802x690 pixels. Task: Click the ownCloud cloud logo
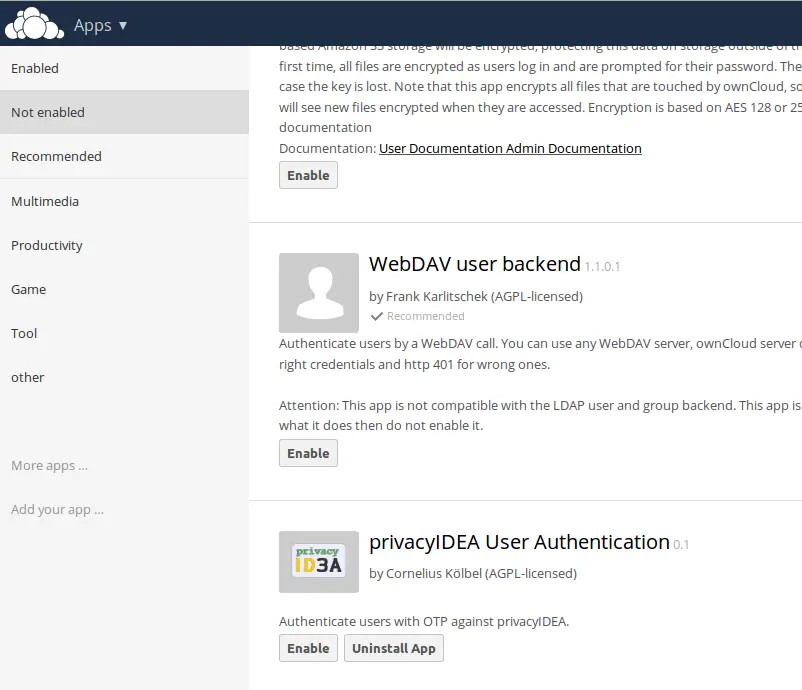34,24
